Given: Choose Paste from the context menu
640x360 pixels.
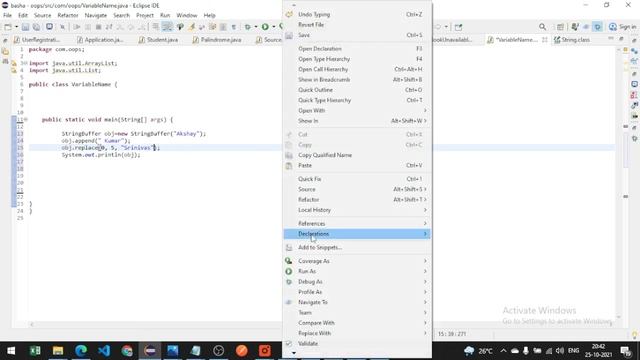Looking at the screenshot, I should coord(357,165).
